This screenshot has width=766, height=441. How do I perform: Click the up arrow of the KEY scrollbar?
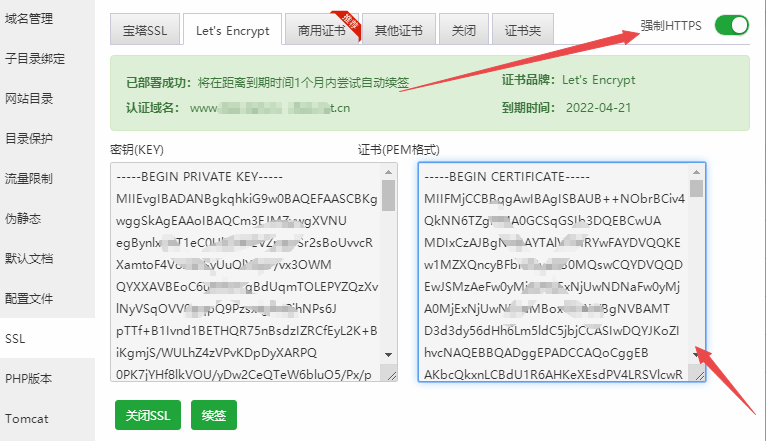(388, 172)
